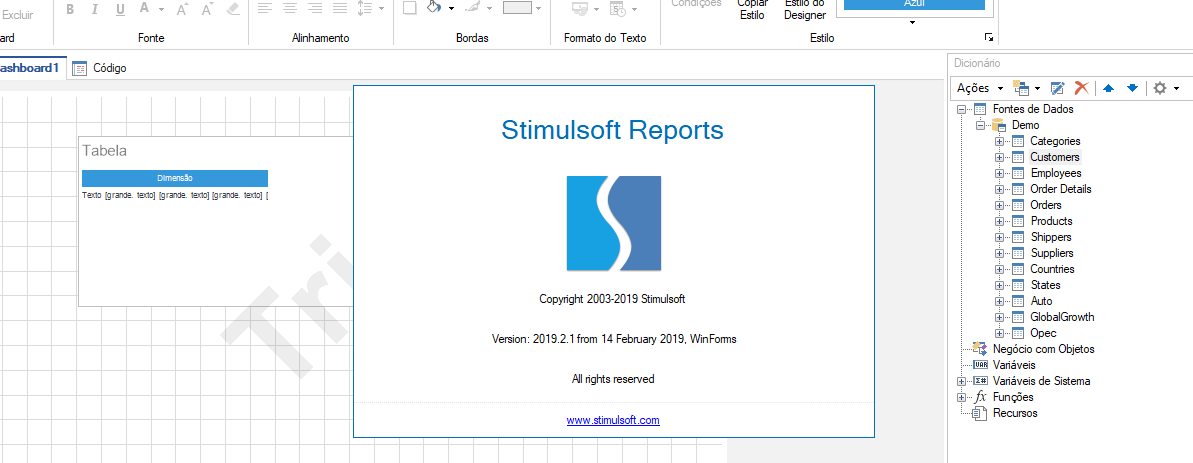Image resolution: width=1193 pixels, height=463 pixels.
Task: Click the clear formatting eraser icon
Action: [233, 8]
